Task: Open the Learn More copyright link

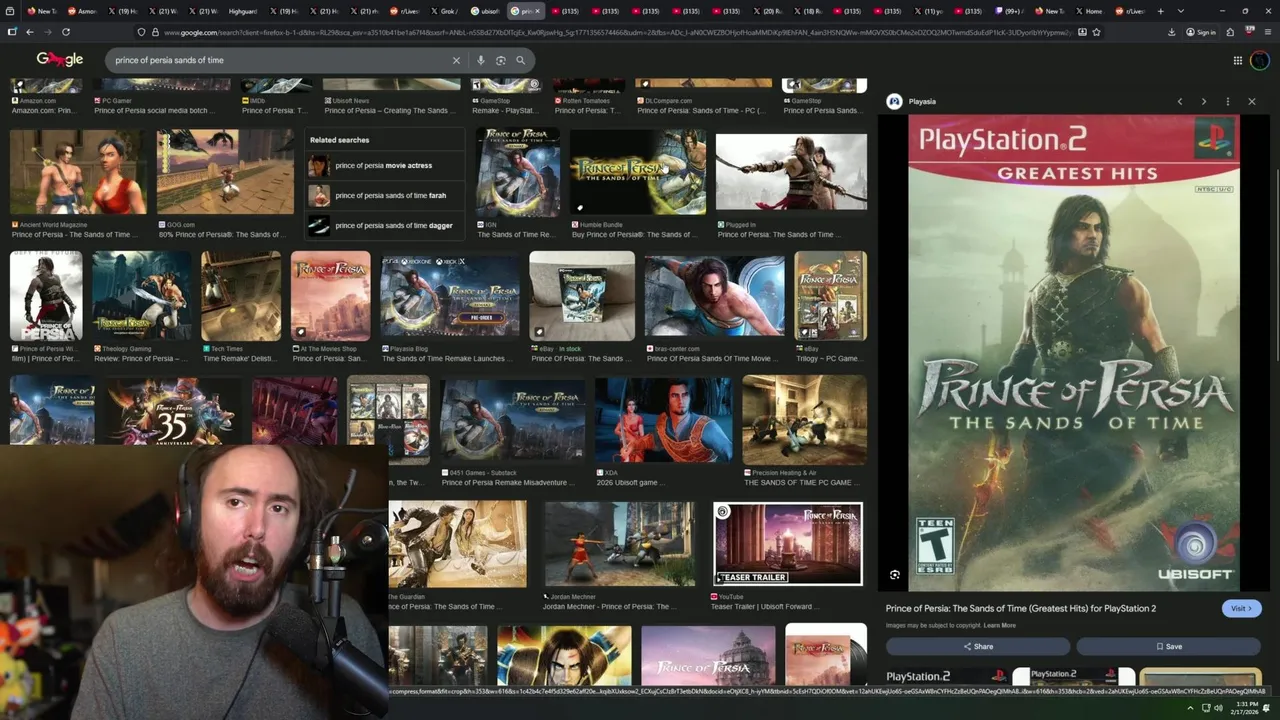Action: [x=999, y=626]
